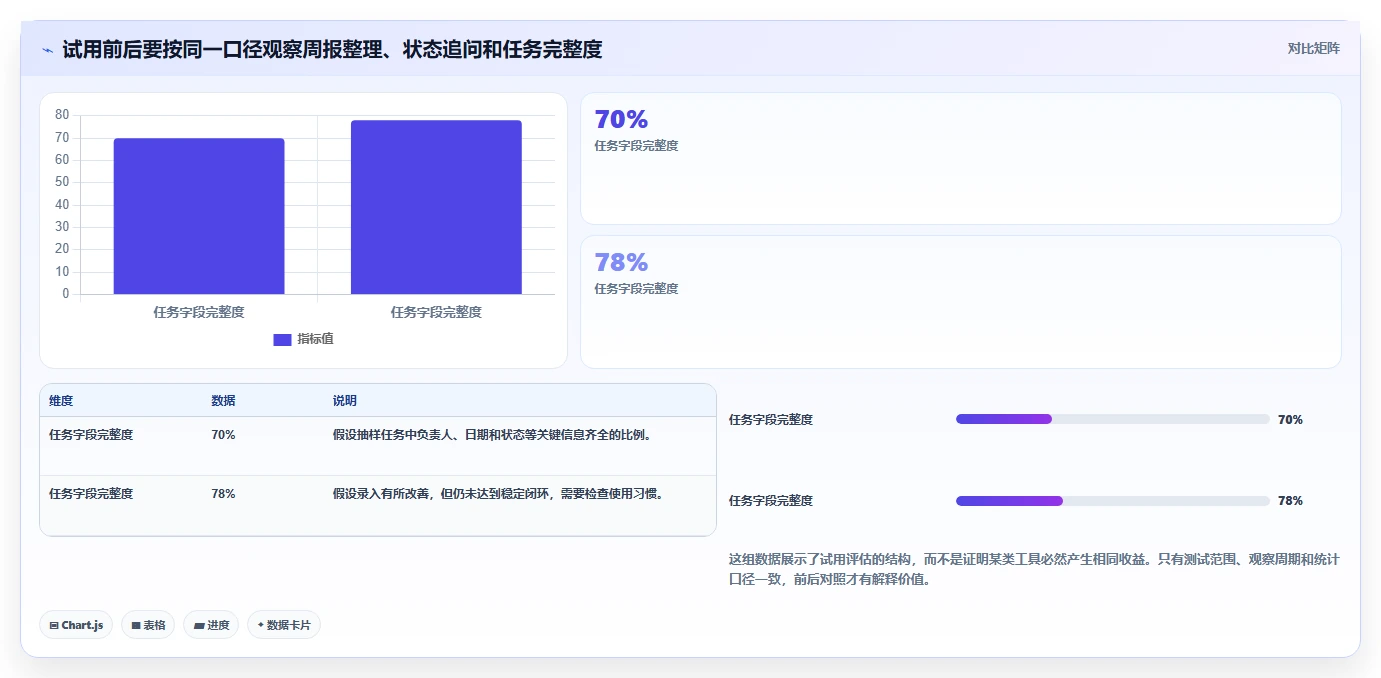Image resolution: width=1381 pixels, height=678 pixels.
Task: Click the 70% cell in the table
Action: pos(223,435)
